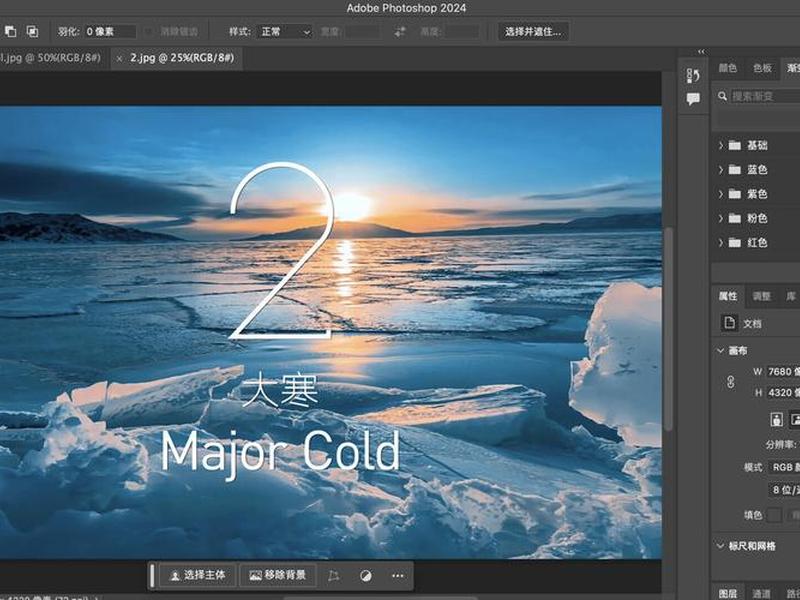Screen dimensions: 800x600
Task: Open the 8 位 bit depth dropdown
Action: (785, 490)
